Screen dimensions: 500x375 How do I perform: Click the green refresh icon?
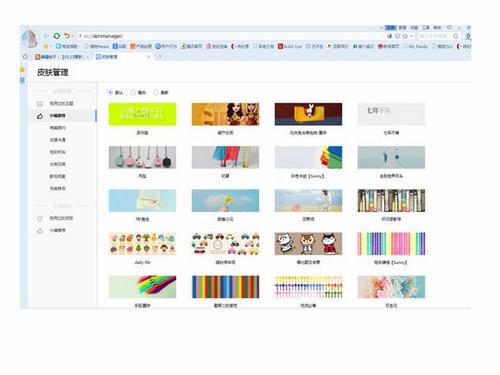click(x=57, y=36)
